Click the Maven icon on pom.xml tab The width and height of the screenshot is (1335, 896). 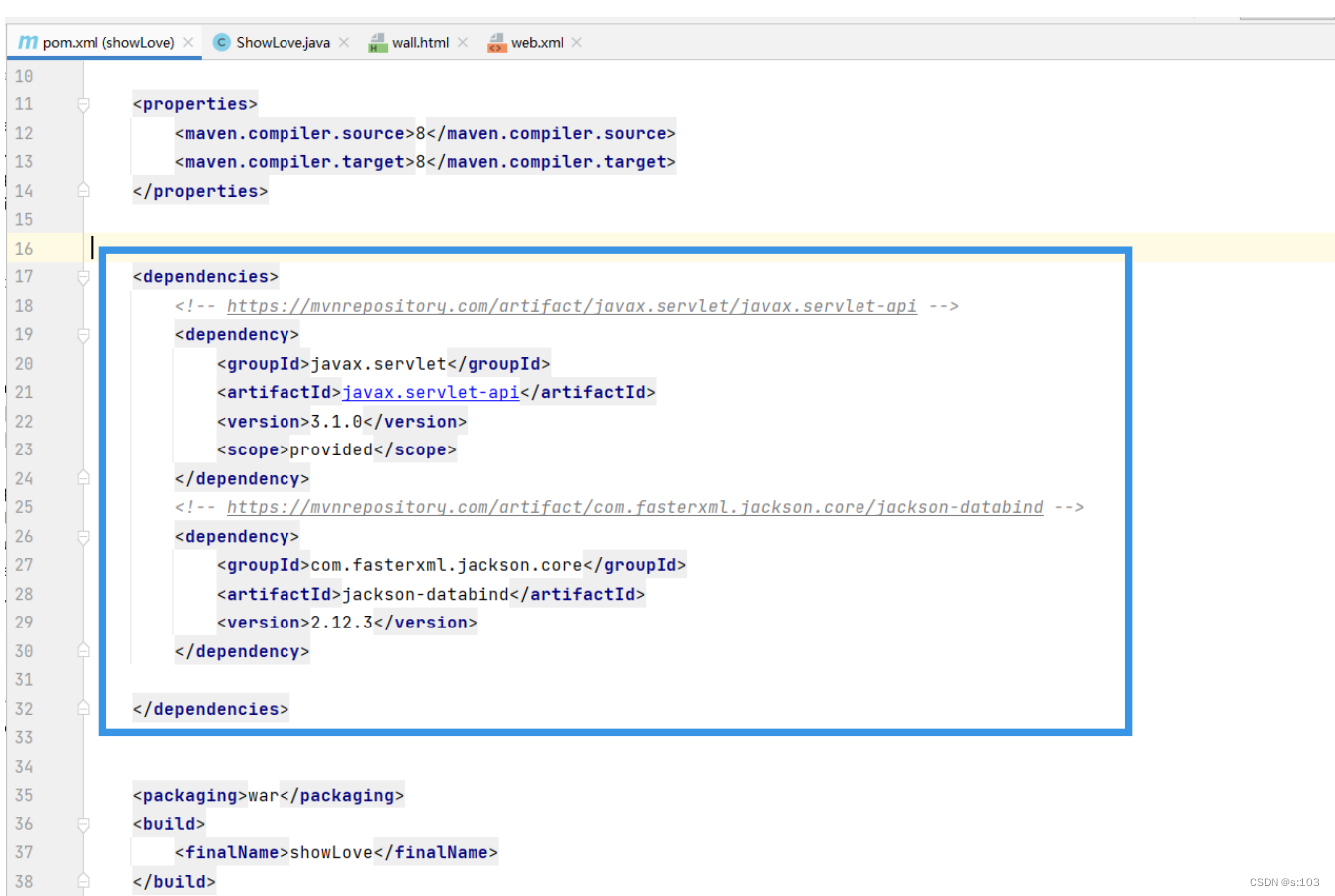[28, 42]
